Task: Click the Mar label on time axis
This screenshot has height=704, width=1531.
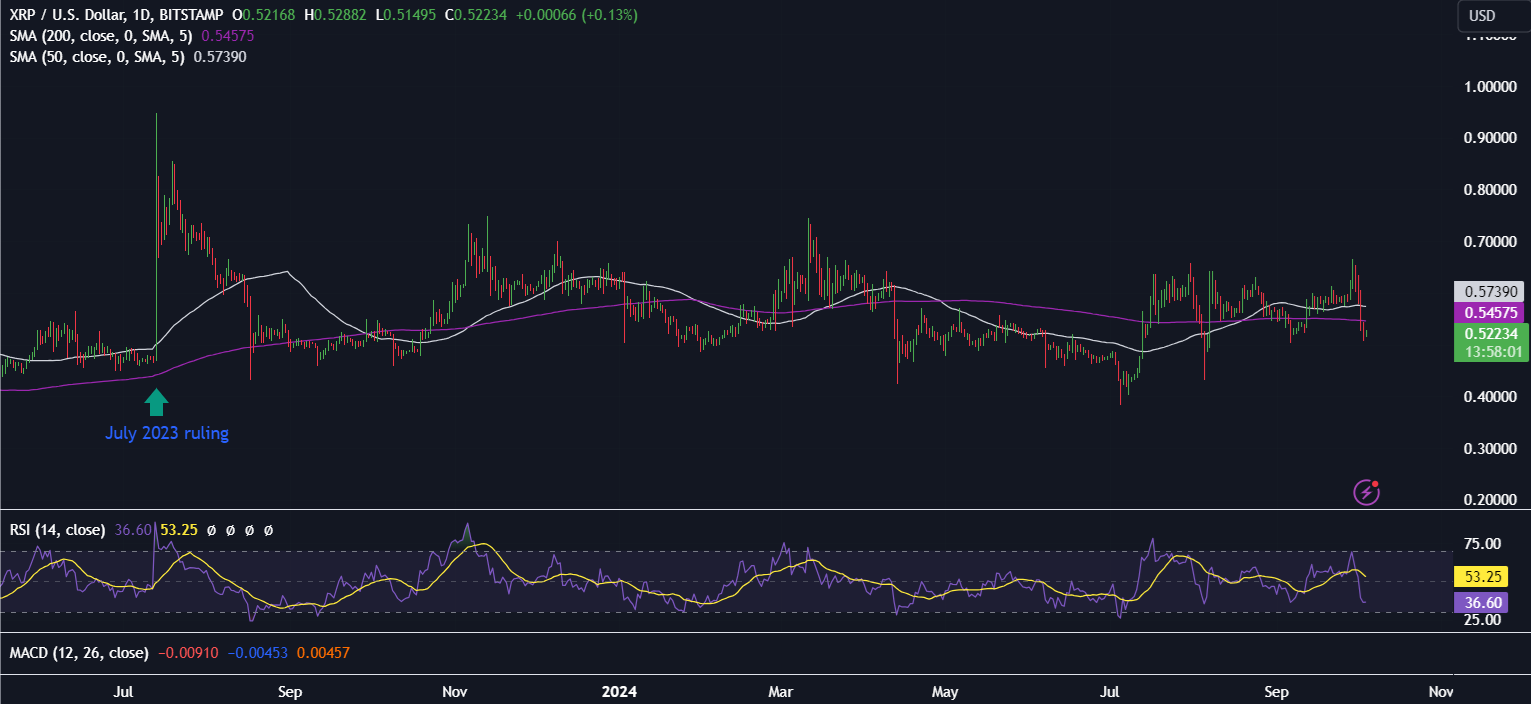Action: tap(781, 691)
